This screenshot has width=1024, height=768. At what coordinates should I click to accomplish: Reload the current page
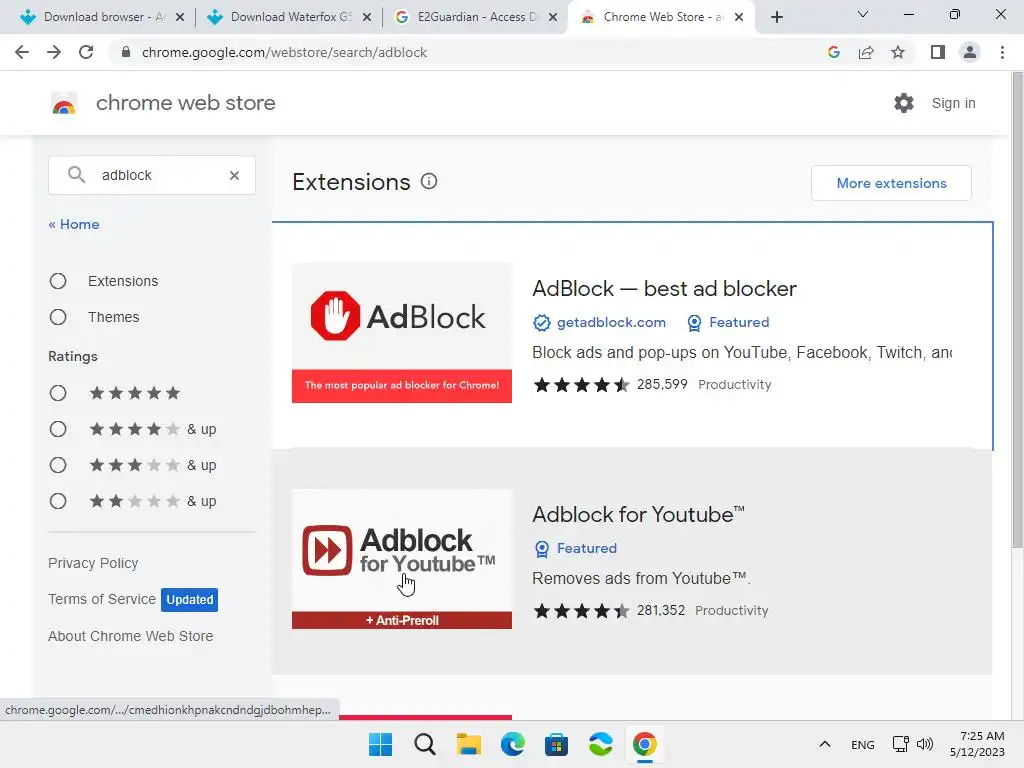pyautogui.click(x=86, y=52)
